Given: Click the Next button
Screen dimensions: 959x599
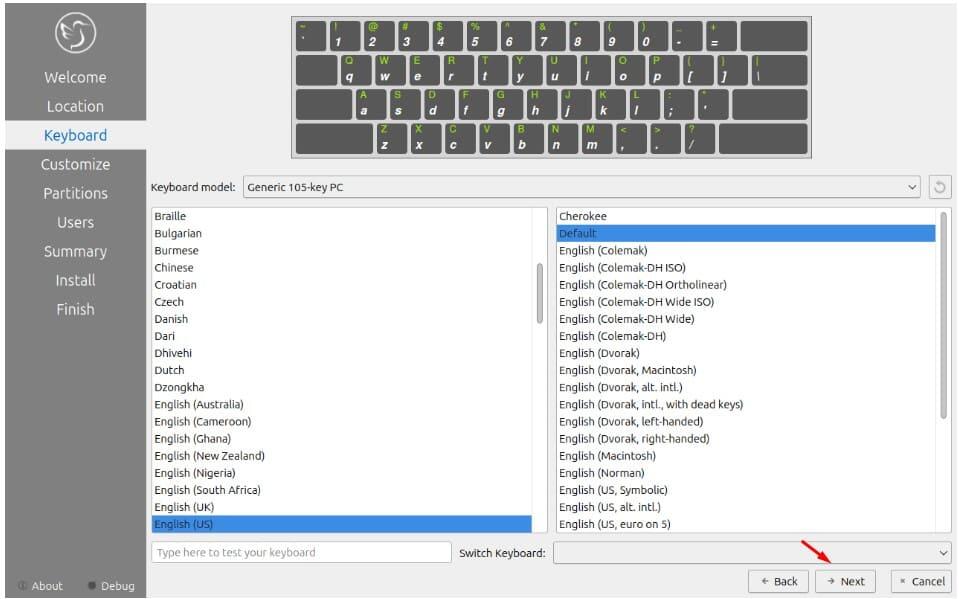Looking at the screenshot, I should point(845,581).
